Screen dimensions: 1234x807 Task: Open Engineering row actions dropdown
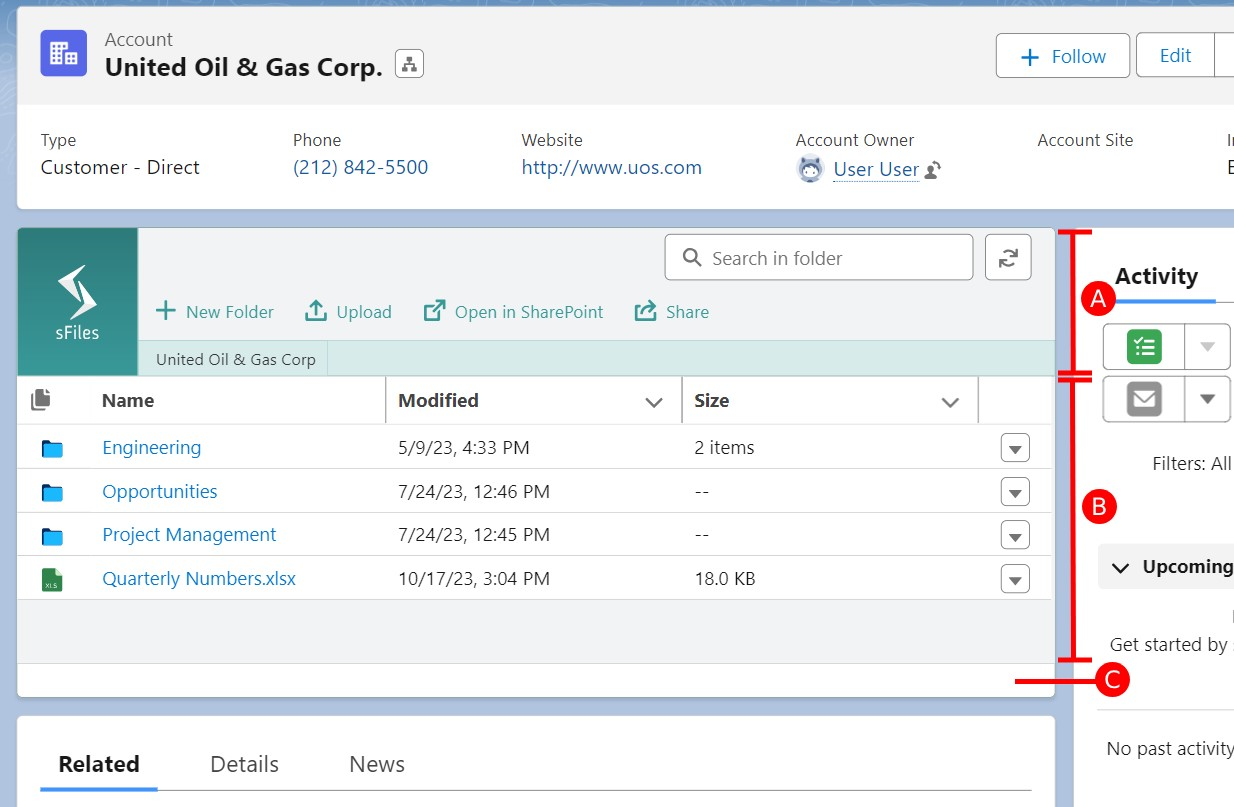(1015, 448)
